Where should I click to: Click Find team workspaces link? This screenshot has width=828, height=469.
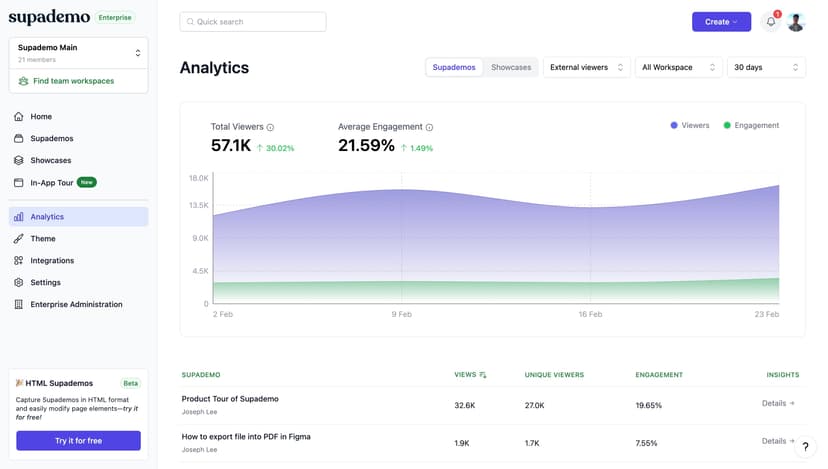(73, 81)
